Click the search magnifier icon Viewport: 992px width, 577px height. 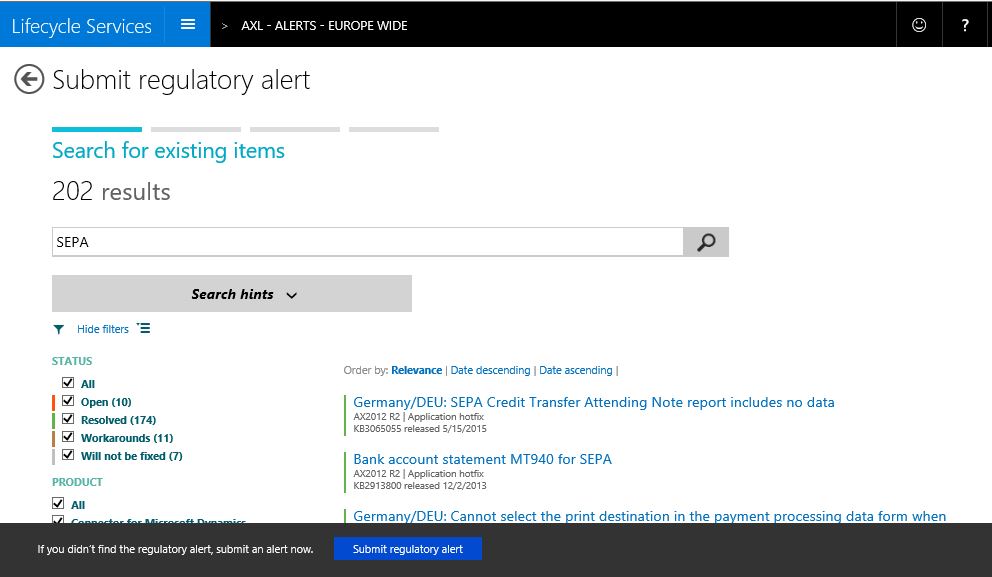[x=705, y=241]
